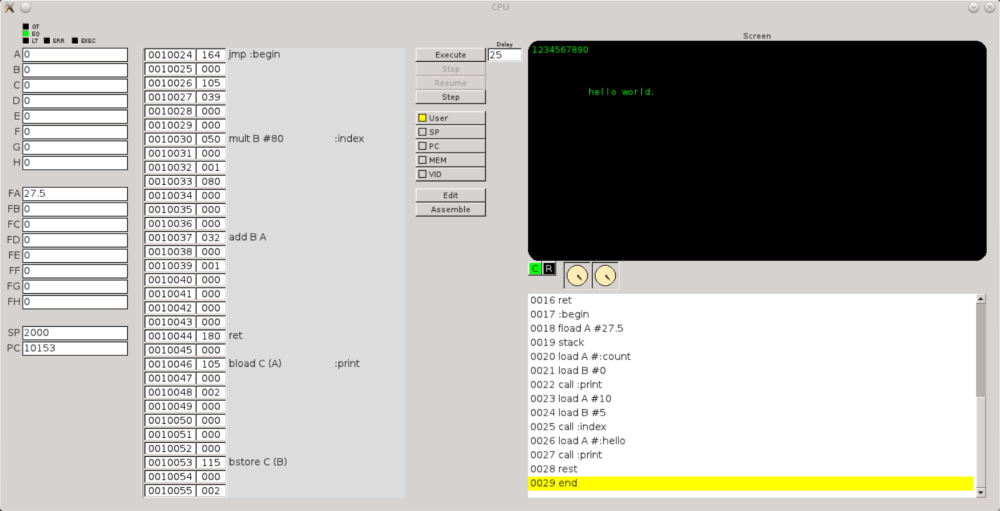This screenshot has height=511, width=1000.
Task: Click the register A field
Action: coord(75,54)
